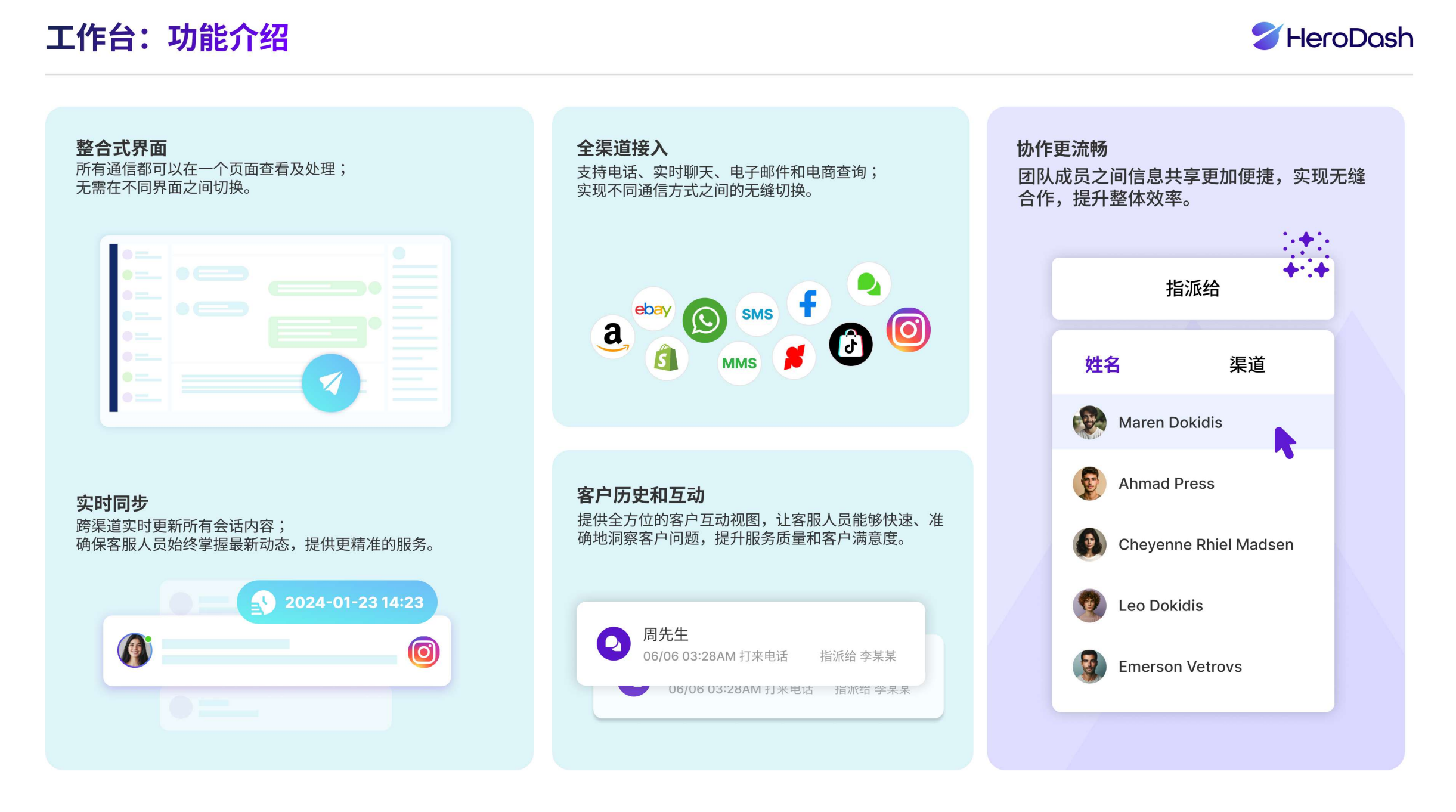The height and width of the screenshot is (812, 1456).
Task: Choose Cheyenne Rhiel Madsen in the list
Action: click(x=1205, y=544)
